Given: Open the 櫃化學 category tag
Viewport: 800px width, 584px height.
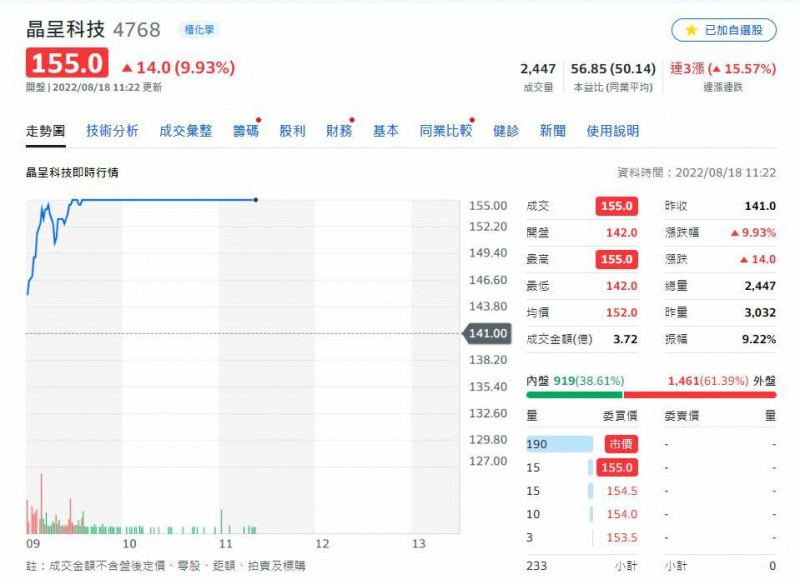Looking at the screenshot, I should coord(199,30).
